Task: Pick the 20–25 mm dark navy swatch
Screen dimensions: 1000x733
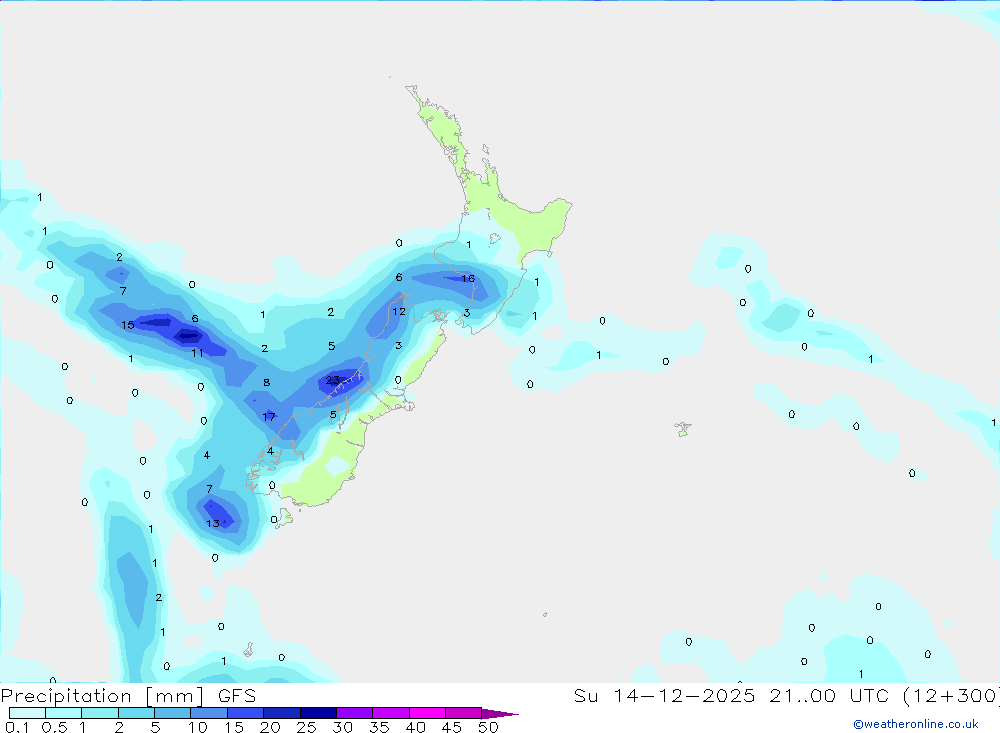Action: [282, 713]
